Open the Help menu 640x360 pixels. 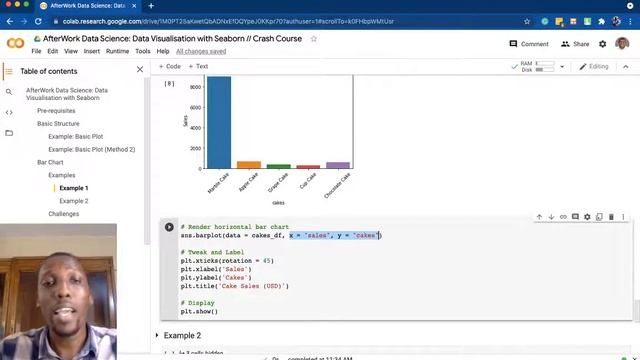point(163,51)
